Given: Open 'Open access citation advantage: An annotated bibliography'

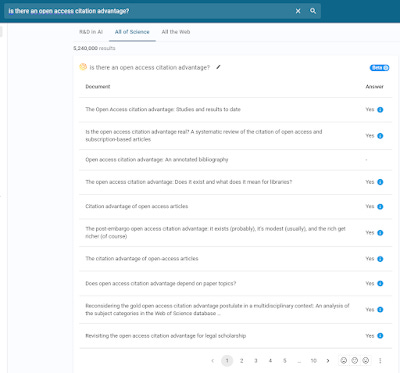Looking at the screenshot, I should tap(157, 160).
